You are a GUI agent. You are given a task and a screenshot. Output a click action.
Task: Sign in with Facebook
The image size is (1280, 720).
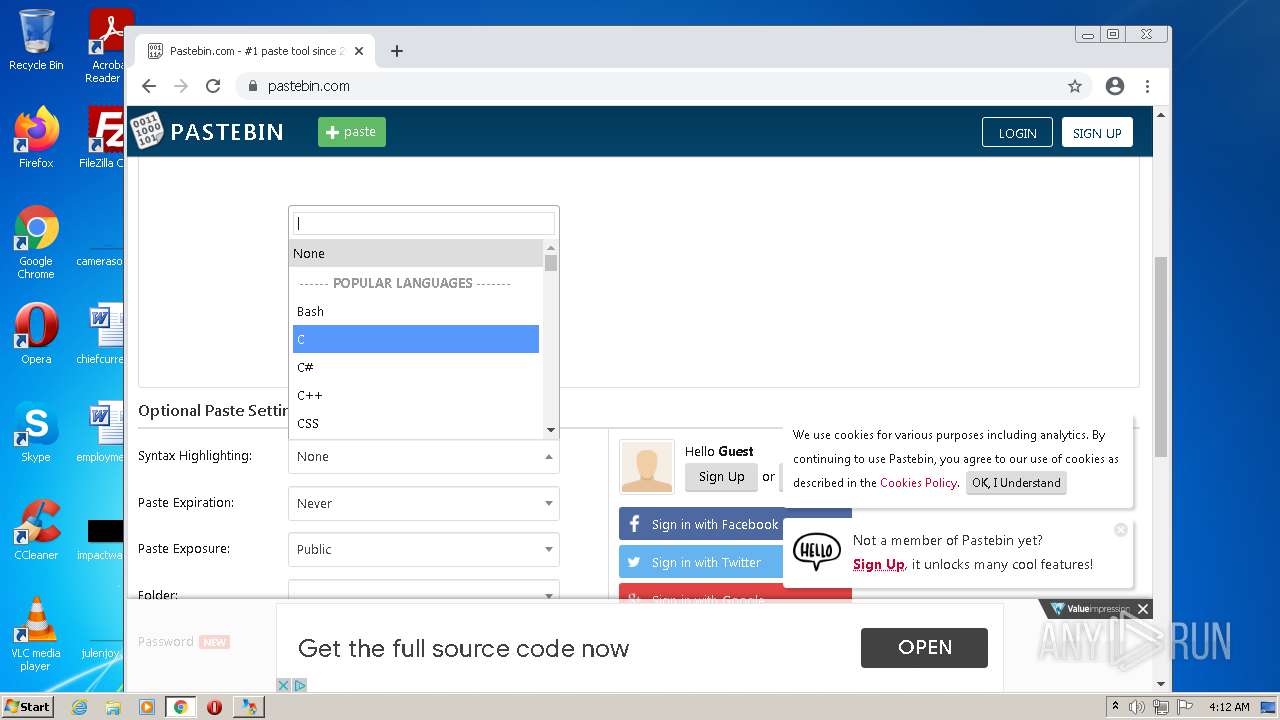tap(701, 524)
